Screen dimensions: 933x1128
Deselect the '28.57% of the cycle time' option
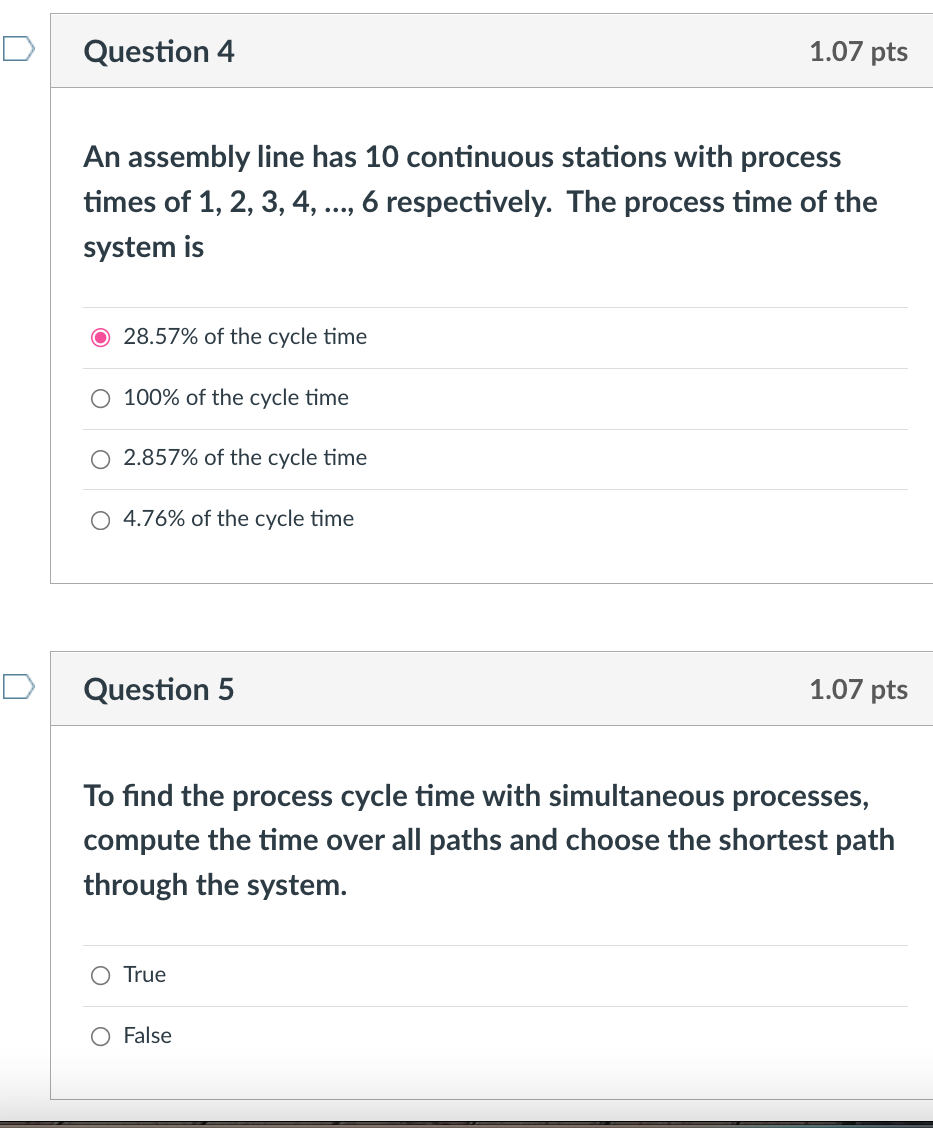[100, 337]
